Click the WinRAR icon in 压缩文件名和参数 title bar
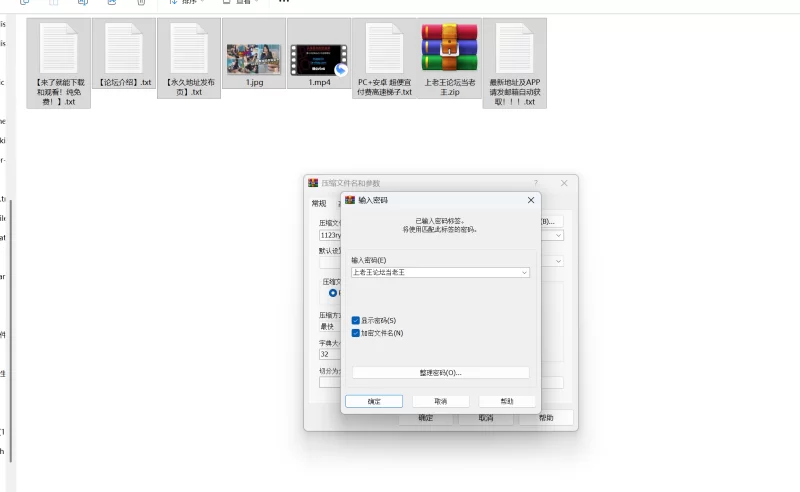Viewport: 800px width, 492px height. click(313, 183)
